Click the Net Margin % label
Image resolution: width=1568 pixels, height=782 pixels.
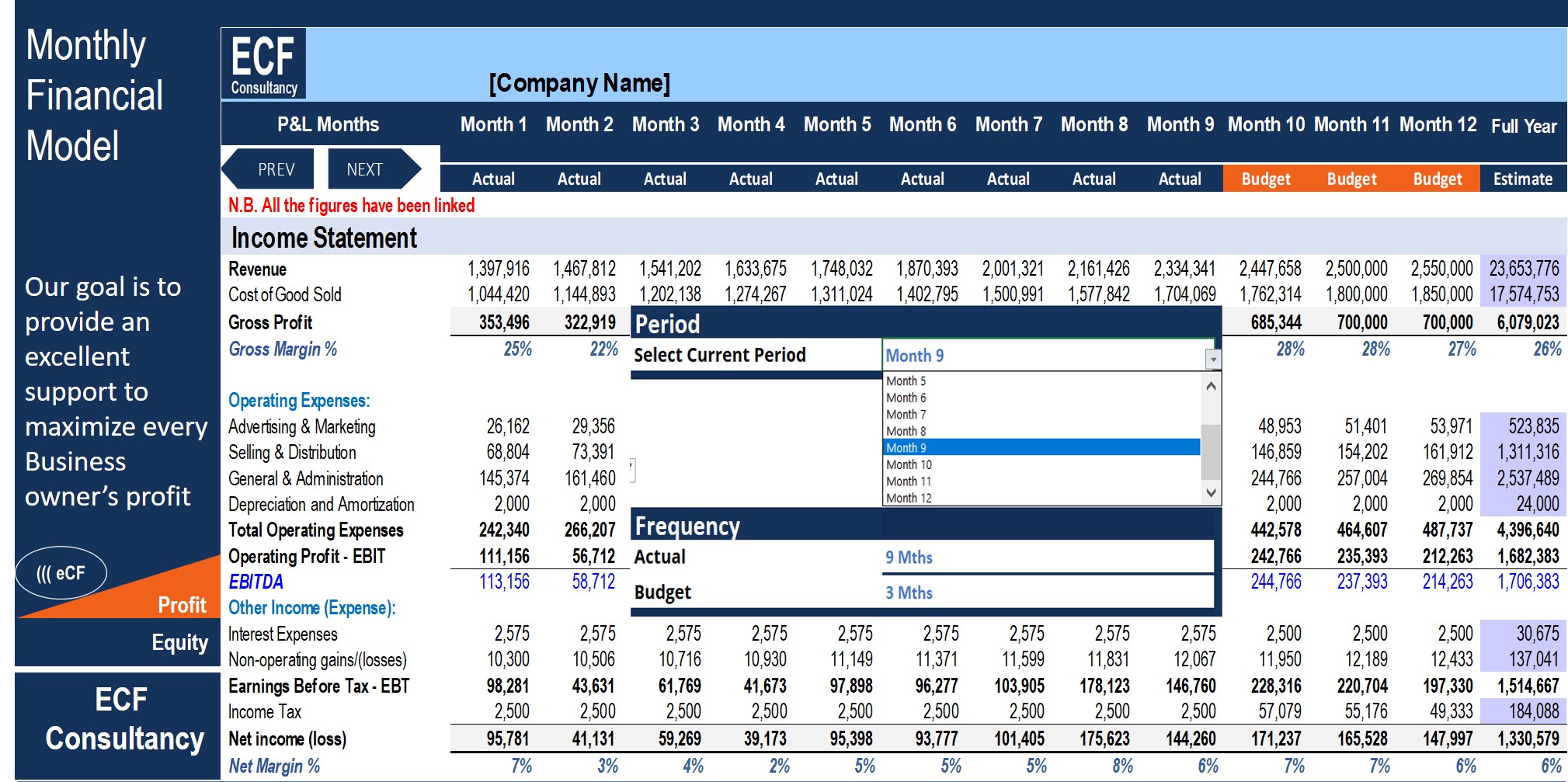point(273,766)
